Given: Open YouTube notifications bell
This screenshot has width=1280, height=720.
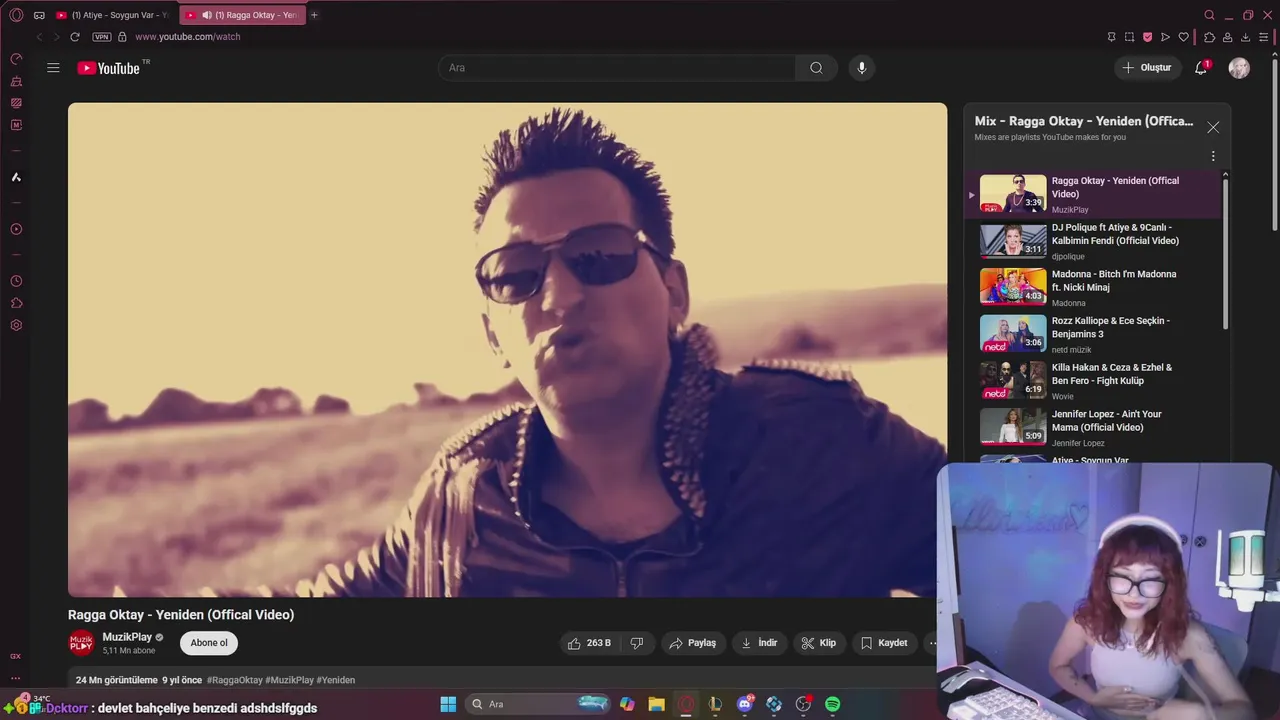Looking at the screenshot, I should [1201, 68].
